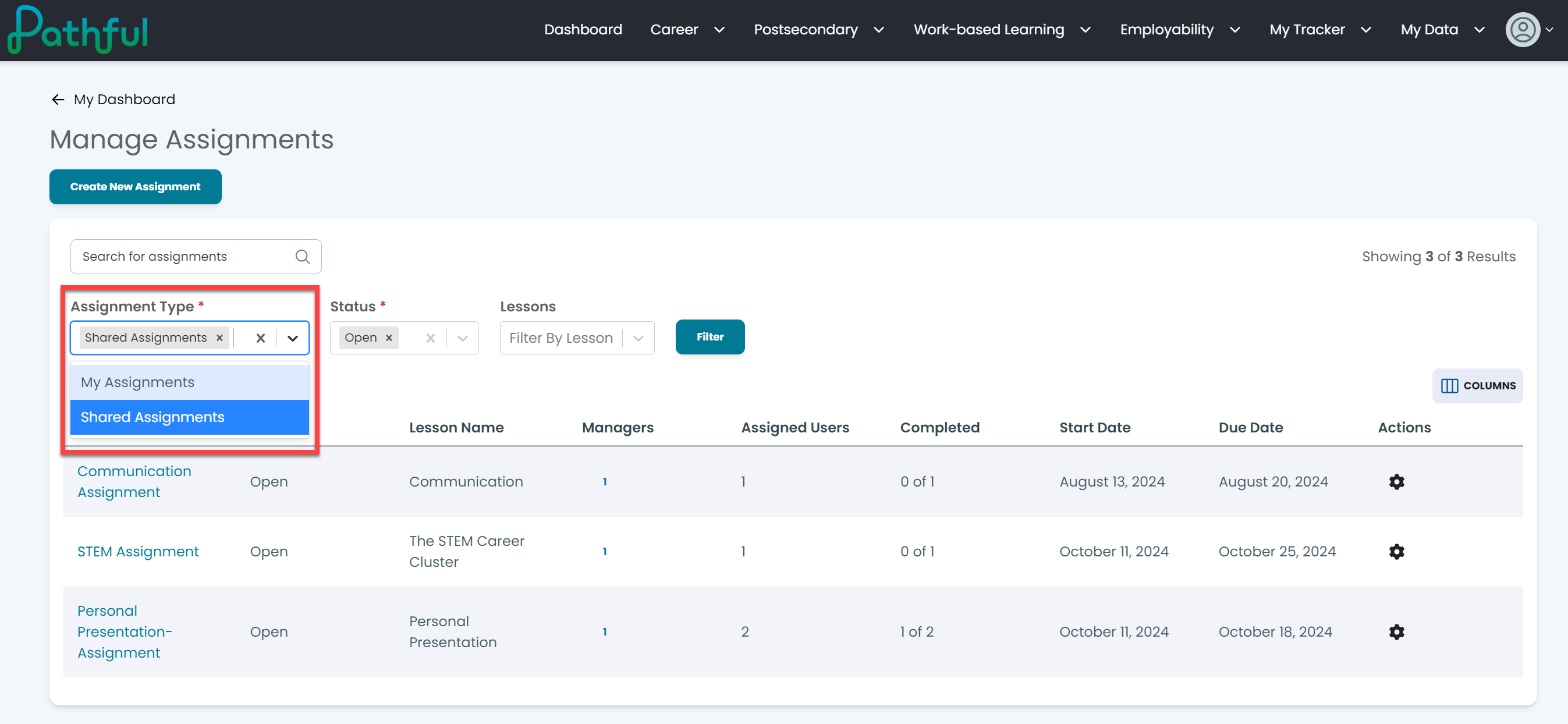Click the 'Personal Presentation' lesson name cell

coord(453,632)
